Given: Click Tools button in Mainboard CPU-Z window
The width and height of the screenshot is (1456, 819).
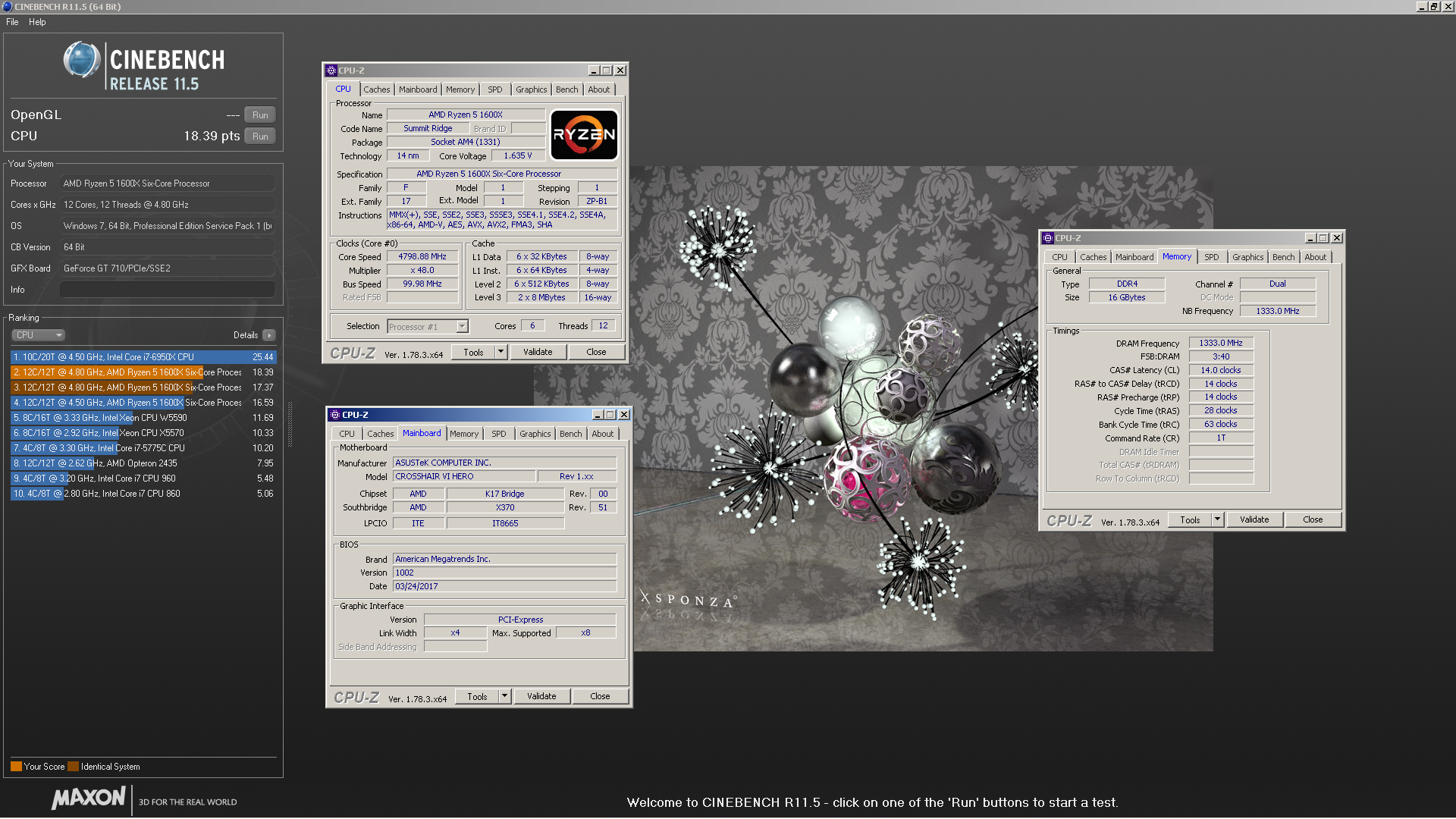Looking at the screenshot, I should click(477, 697).
